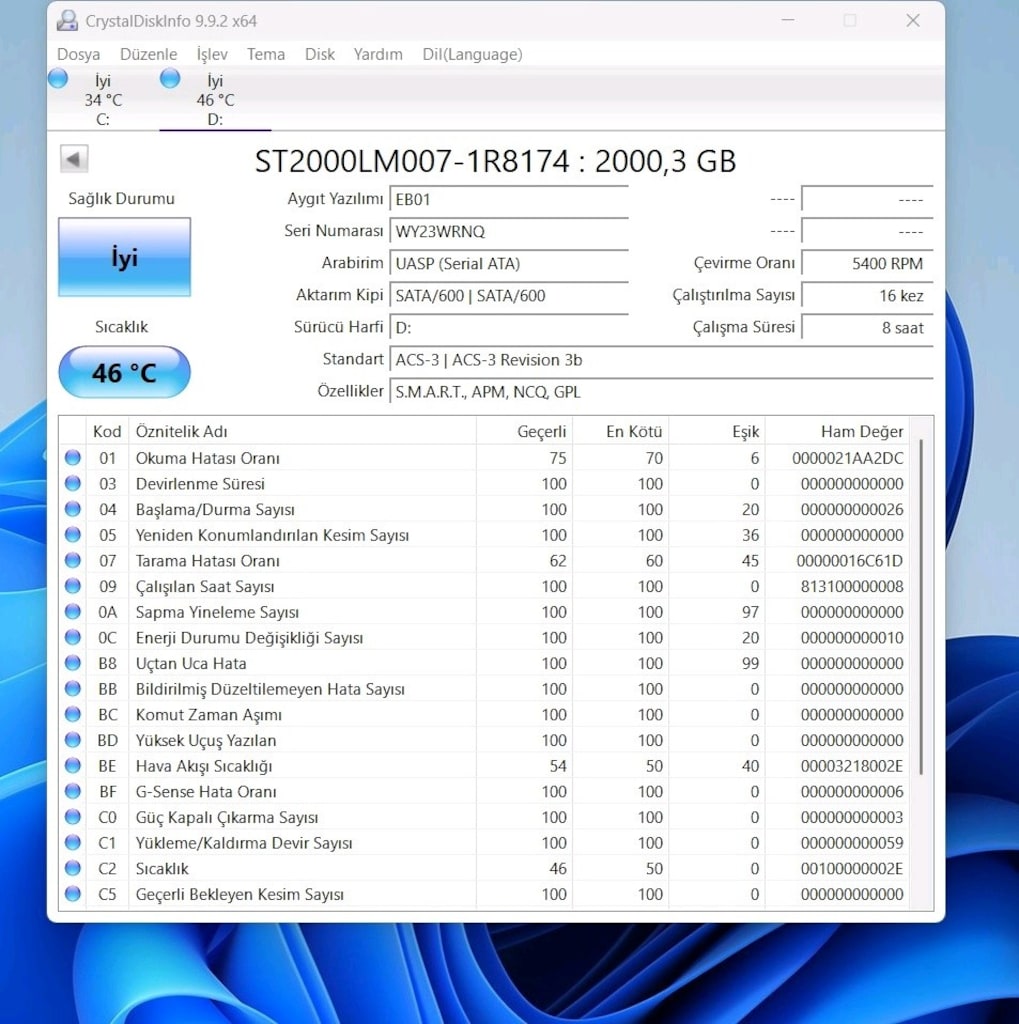The height and width of the screenshot is (1024, 1019).
Task: Select the Geçerli Bekleyen Kesim Sayısı name
Action: (x=239, y=895)
